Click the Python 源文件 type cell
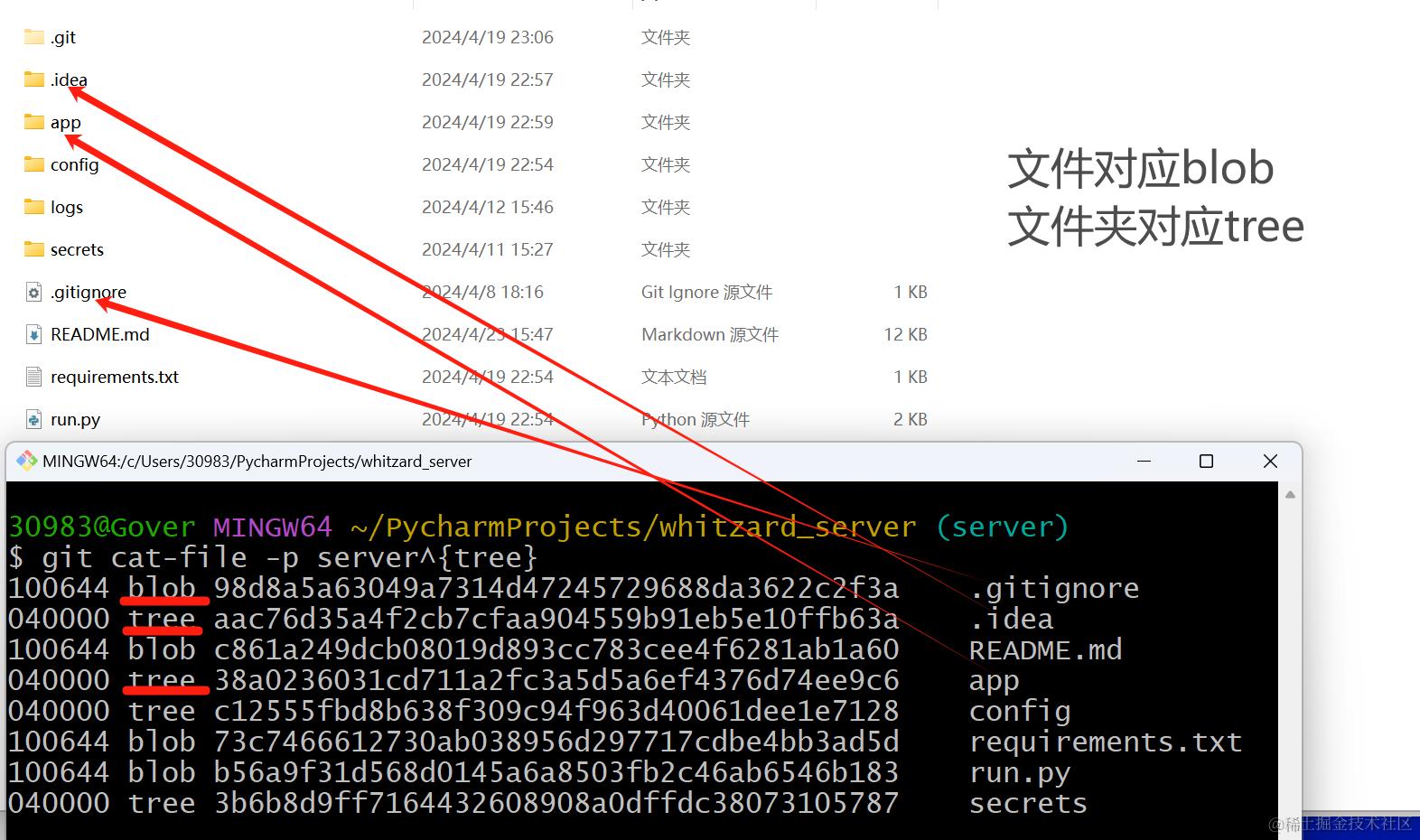The height and width of the screenshot is (840, 1420). (696, 419)
